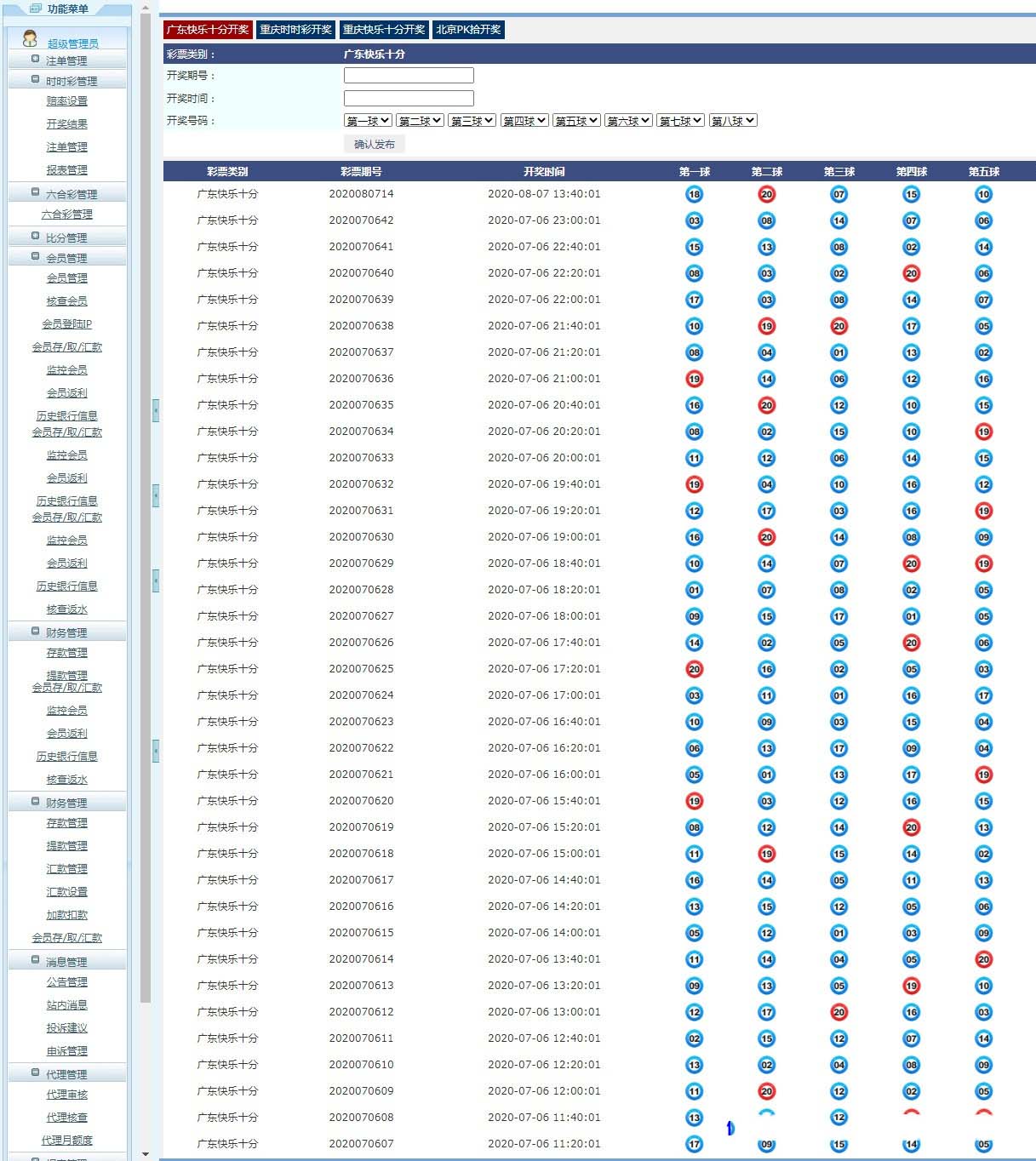Select the 北京PK拾开奖 tab
Image resolution: width=1036 pixels, height=1161 pixels.
468,30
